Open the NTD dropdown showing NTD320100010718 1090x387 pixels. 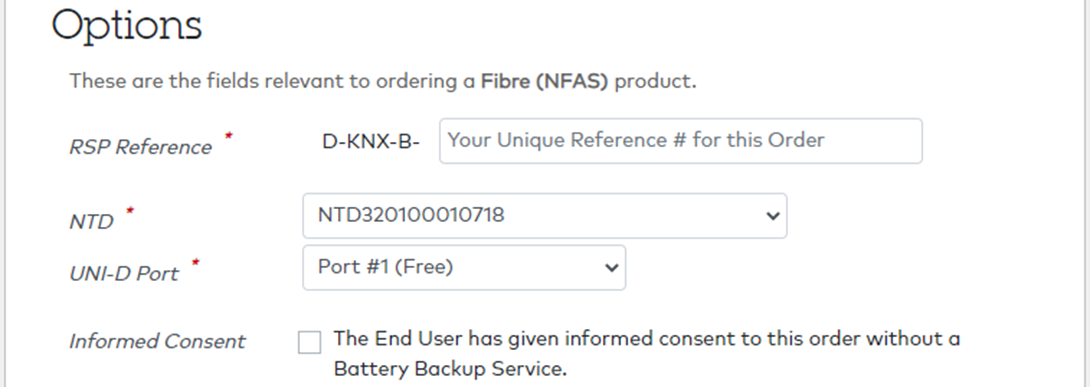pyautogui.click(x=544, y=216)
